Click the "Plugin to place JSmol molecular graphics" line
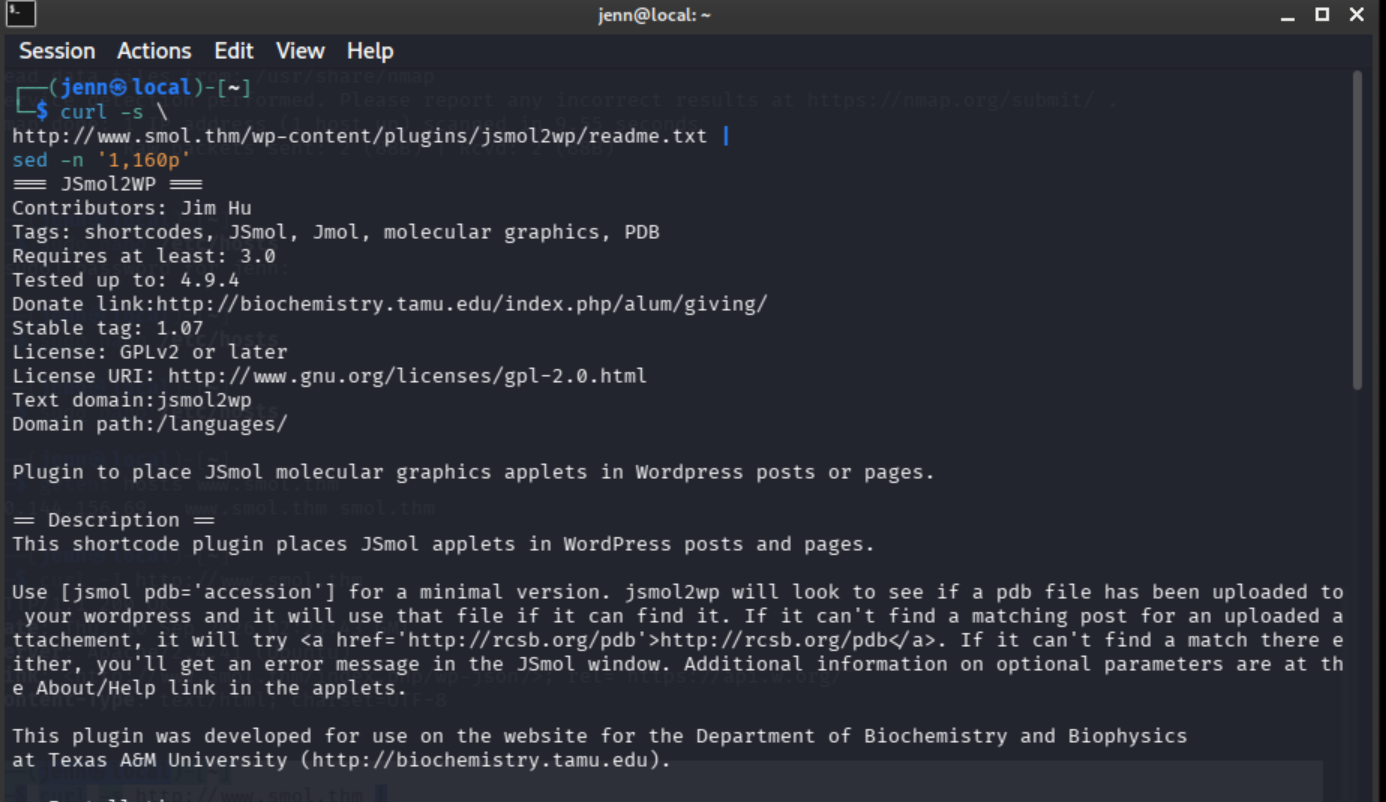 (474, 472)
